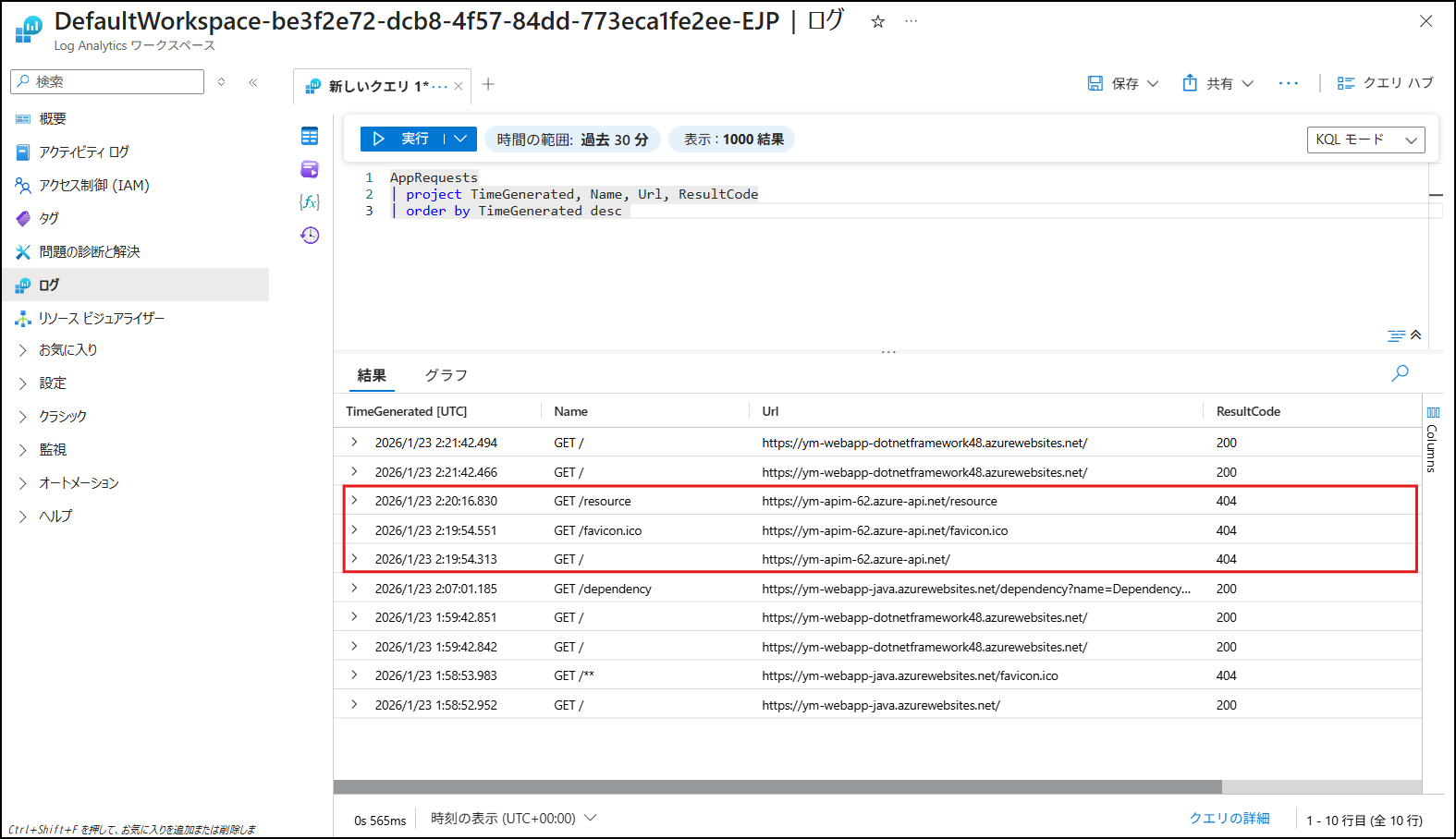Expand the row at 1:59:42.851
Viewport: 1456px width, 839px height.
pos(354,617)
